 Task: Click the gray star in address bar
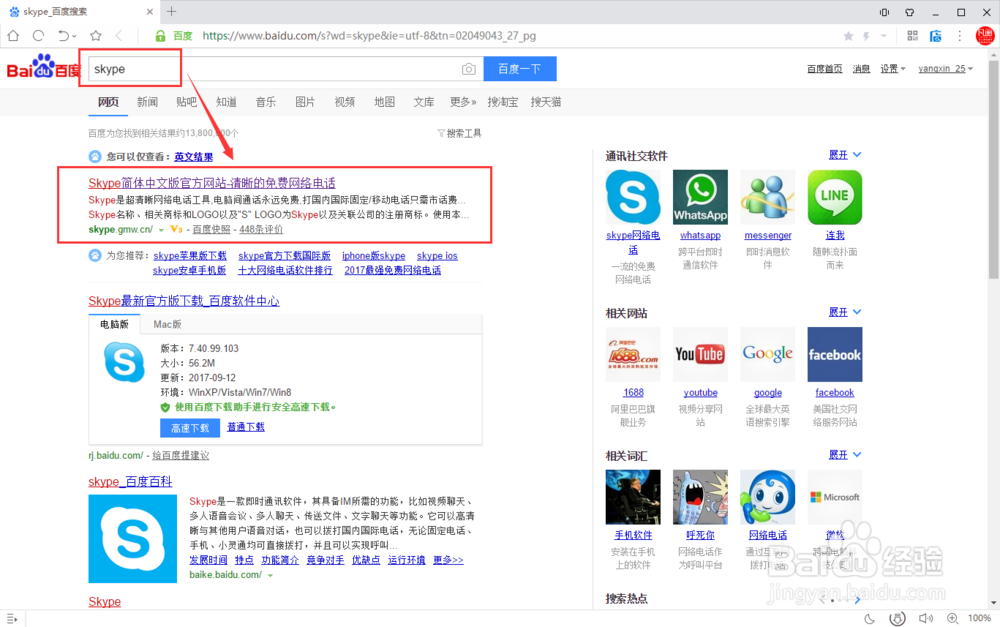(x=848, y=36)
